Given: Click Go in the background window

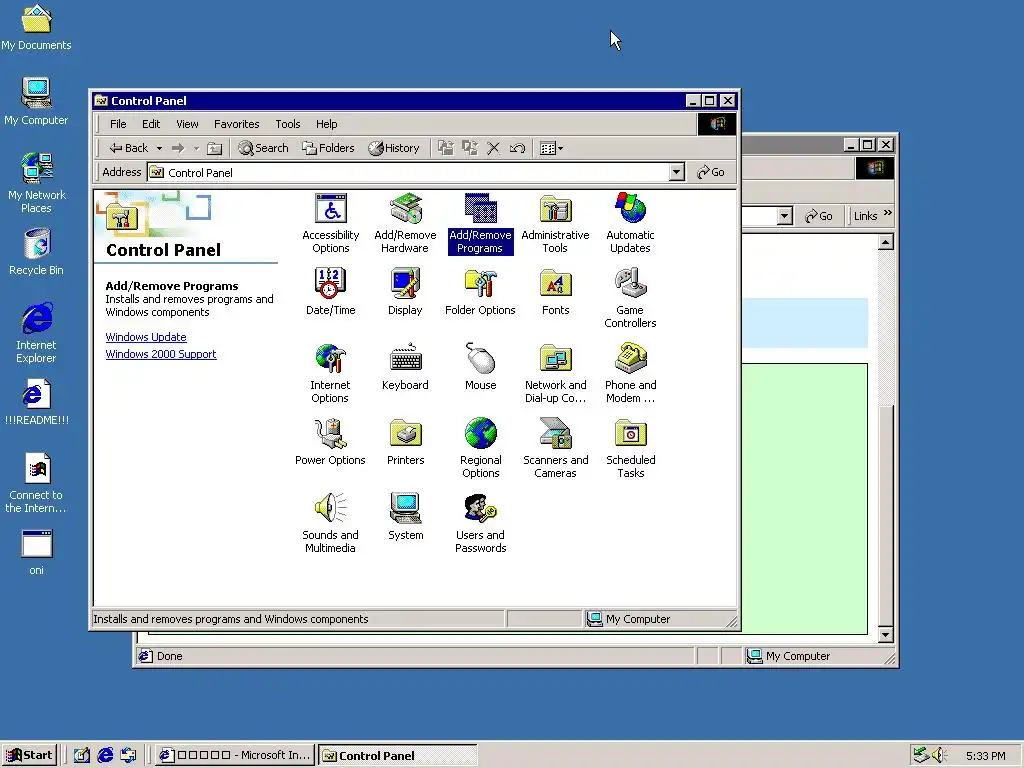Looking at the screenshot, I should (819, 216).
